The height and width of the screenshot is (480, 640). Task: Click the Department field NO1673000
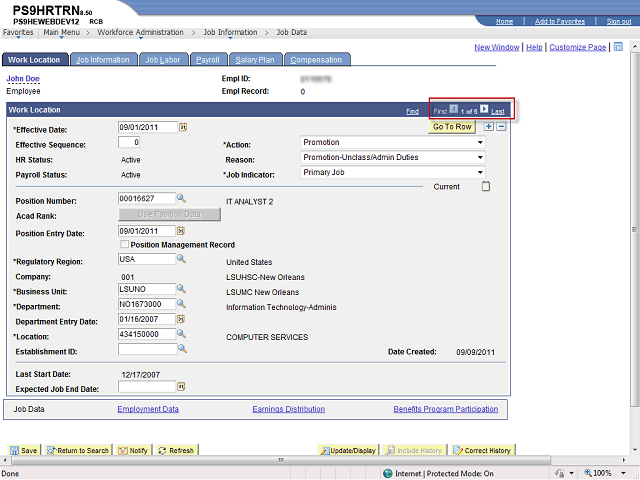click(x=147, y=304)
